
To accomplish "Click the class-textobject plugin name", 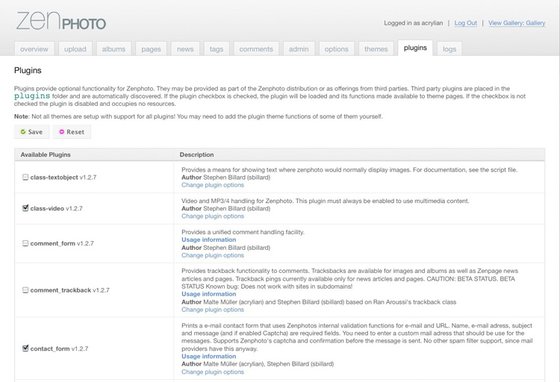I will pos(54,177).
